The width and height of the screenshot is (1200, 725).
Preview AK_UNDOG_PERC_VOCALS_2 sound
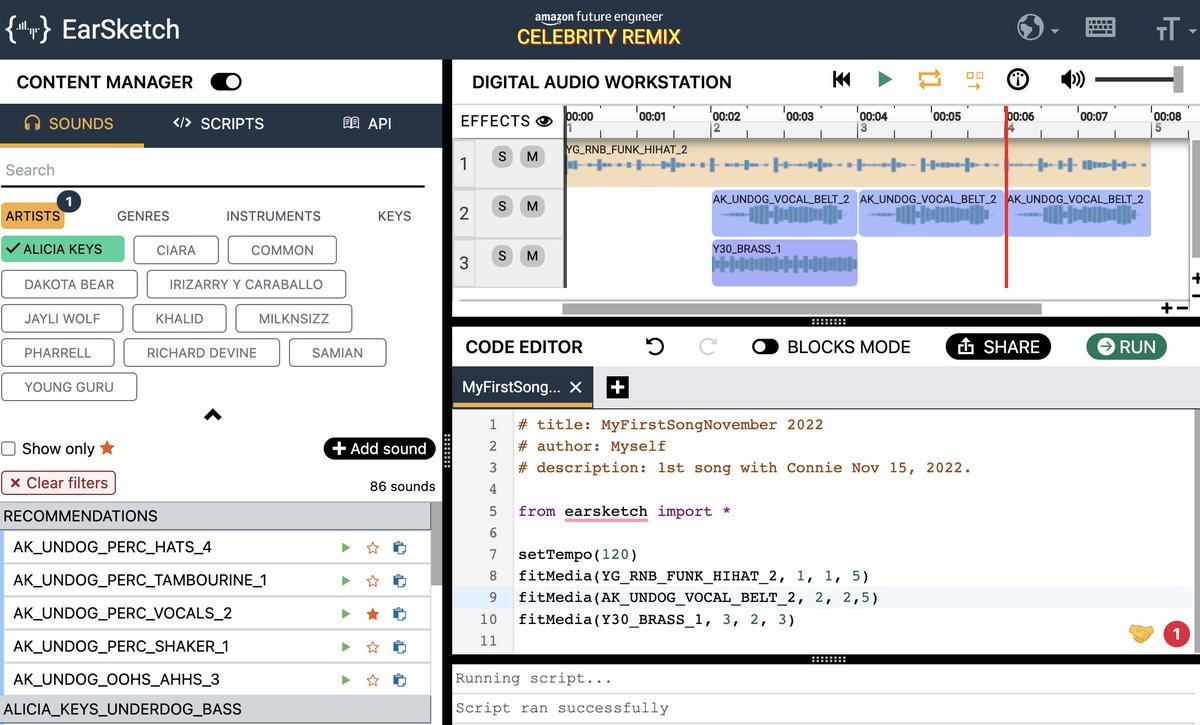click(x=346, y=614)
